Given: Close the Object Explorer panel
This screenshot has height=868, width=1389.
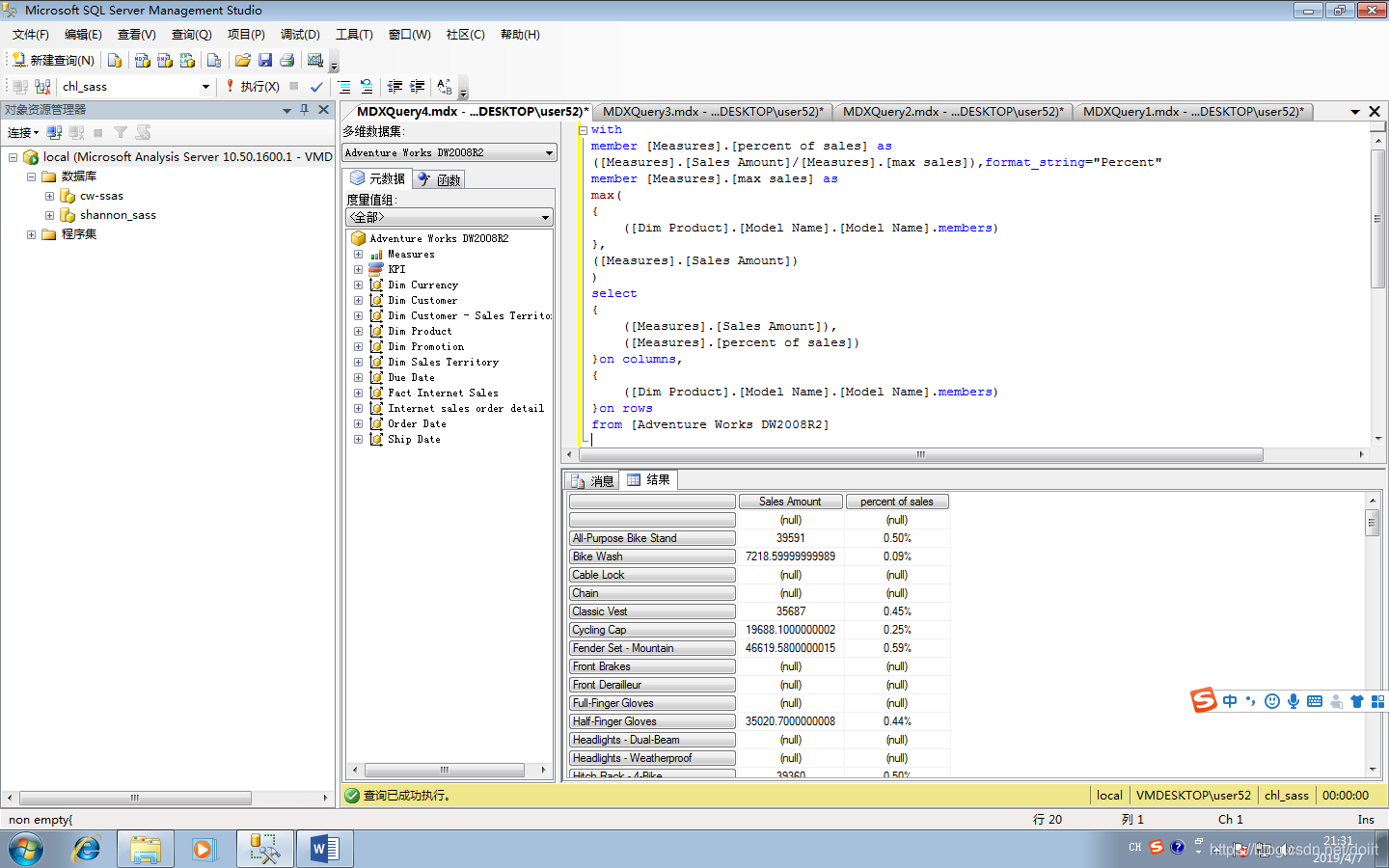Looking at the screenshot, I should 324,110.
